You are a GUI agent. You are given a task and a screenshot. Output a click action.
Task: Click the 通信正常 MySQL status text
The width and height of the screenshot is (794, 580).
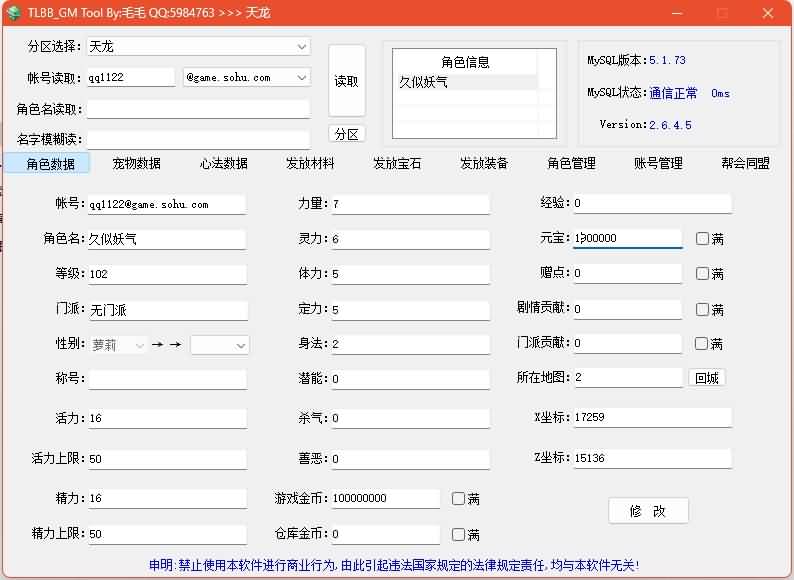coord(673,93)
